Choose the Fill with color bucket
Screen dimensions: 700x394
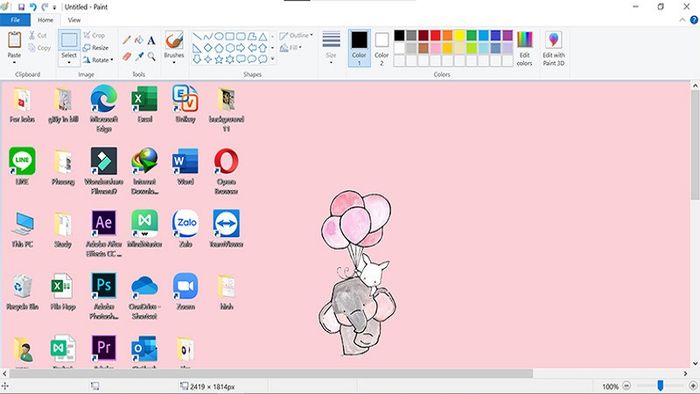(x=139, y=40)
